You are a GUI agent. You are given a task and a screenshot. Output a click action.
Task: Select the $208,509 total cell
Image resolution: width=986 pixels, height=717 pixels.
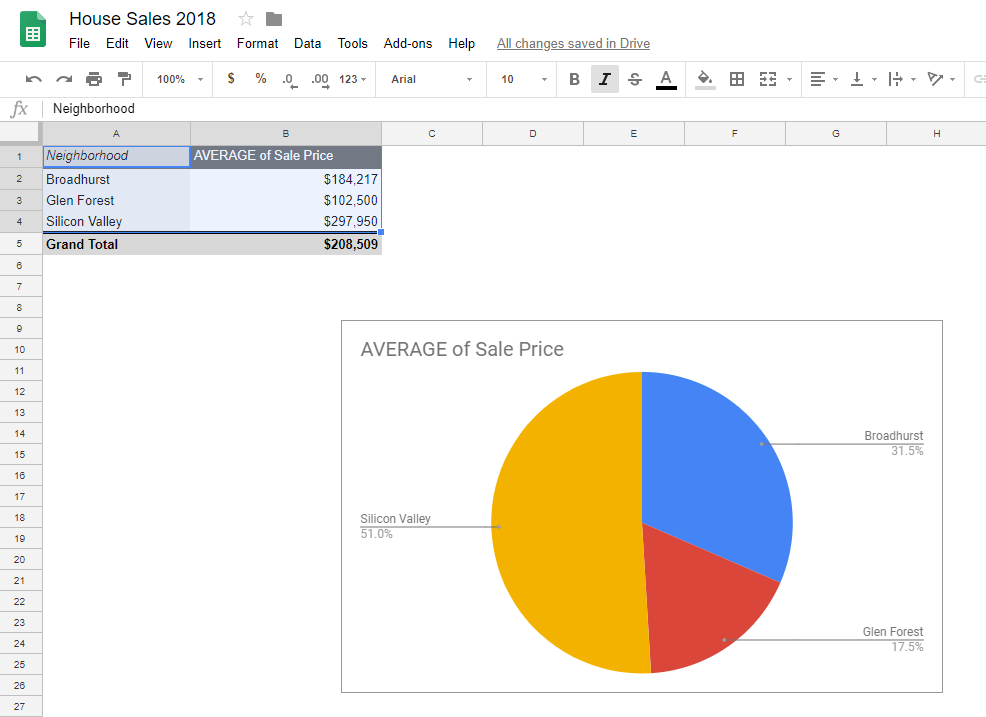tap(286, 244)
